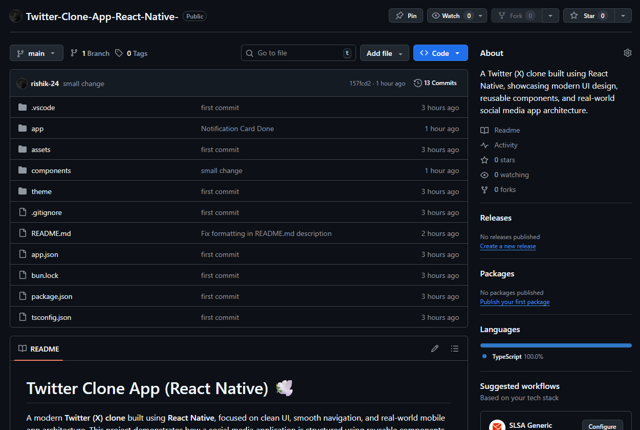The width and height of the screenshot is (640, 430).
Task: Click the tag icon next to 0 Tags
Action: click(119, 53)
